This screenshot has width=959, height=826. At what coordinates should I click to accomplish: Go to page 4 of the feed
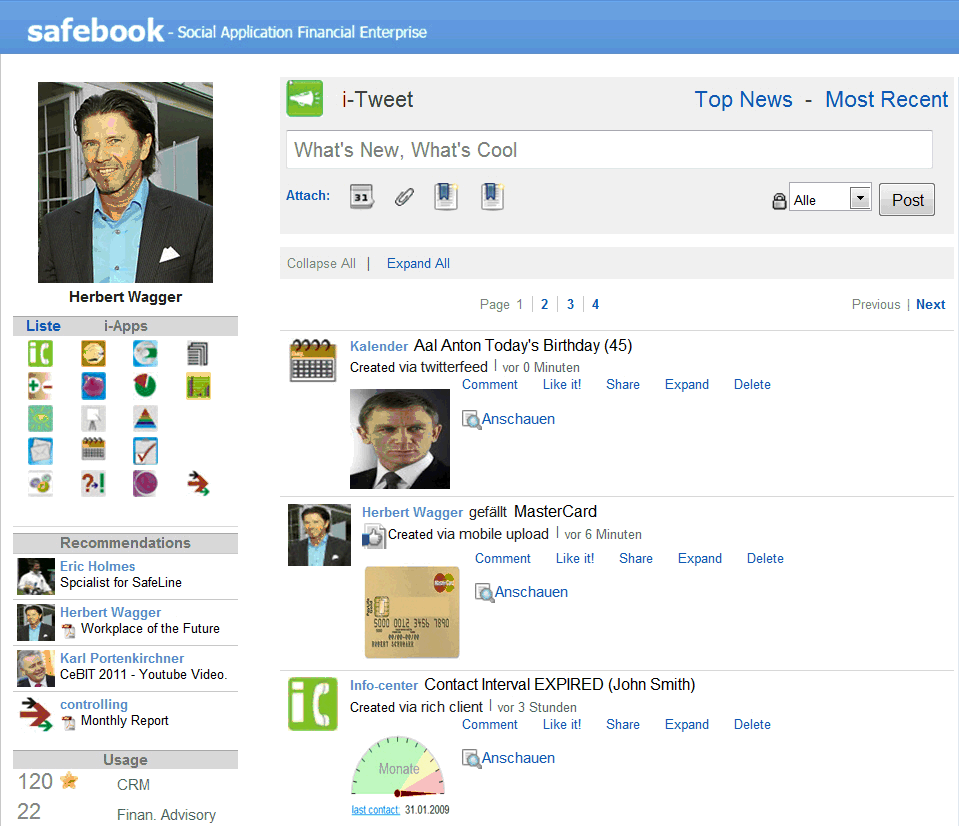(x=595, y=304)
